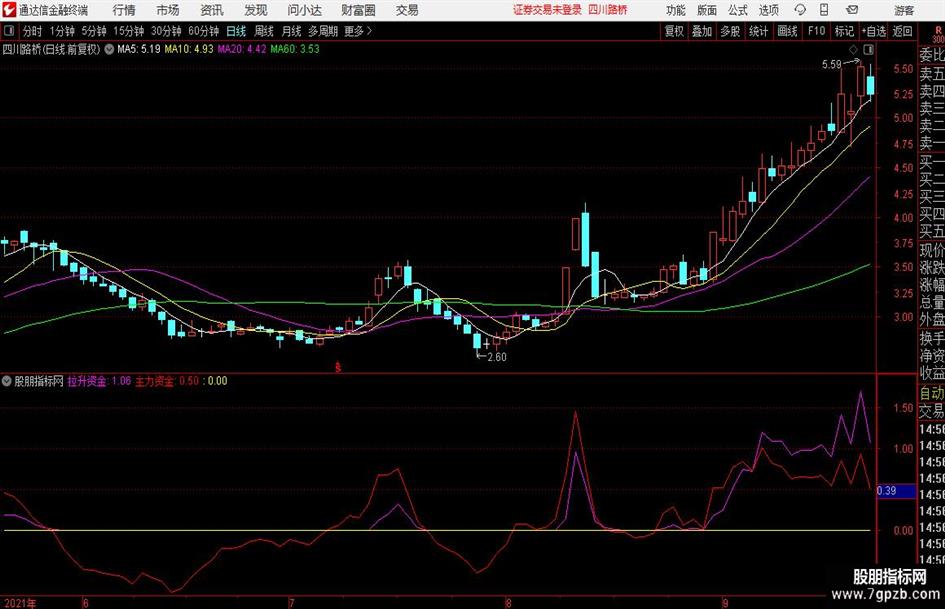Screen dimensions: 945x609
Task: Open the 交易 menu
Action: (x=407, y=10)
